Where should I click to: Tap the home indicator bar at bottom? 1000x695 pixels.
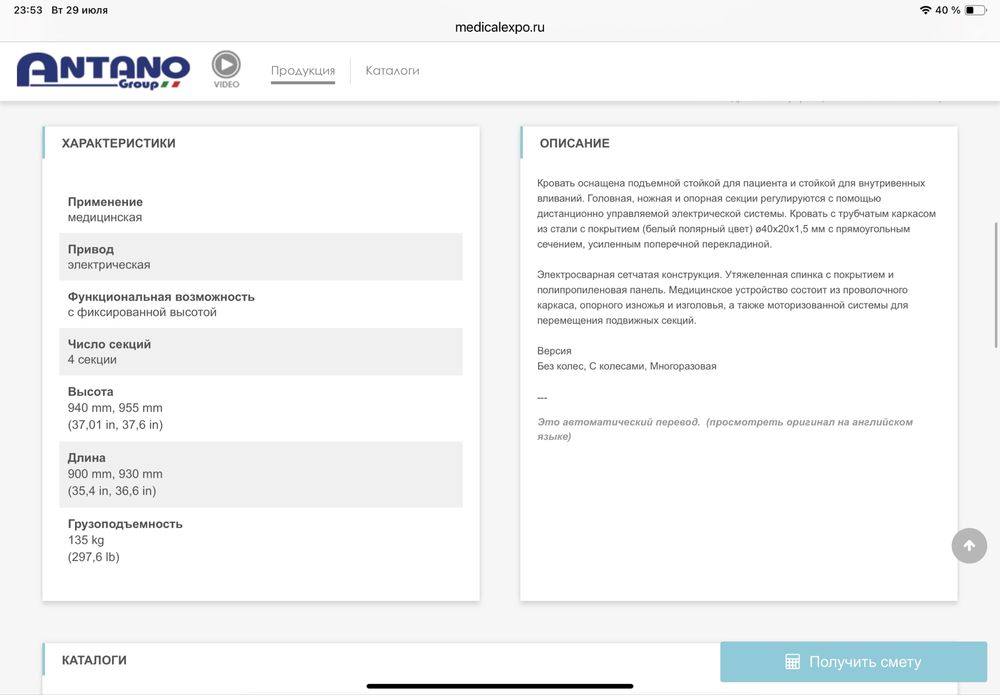click(500, 686)
